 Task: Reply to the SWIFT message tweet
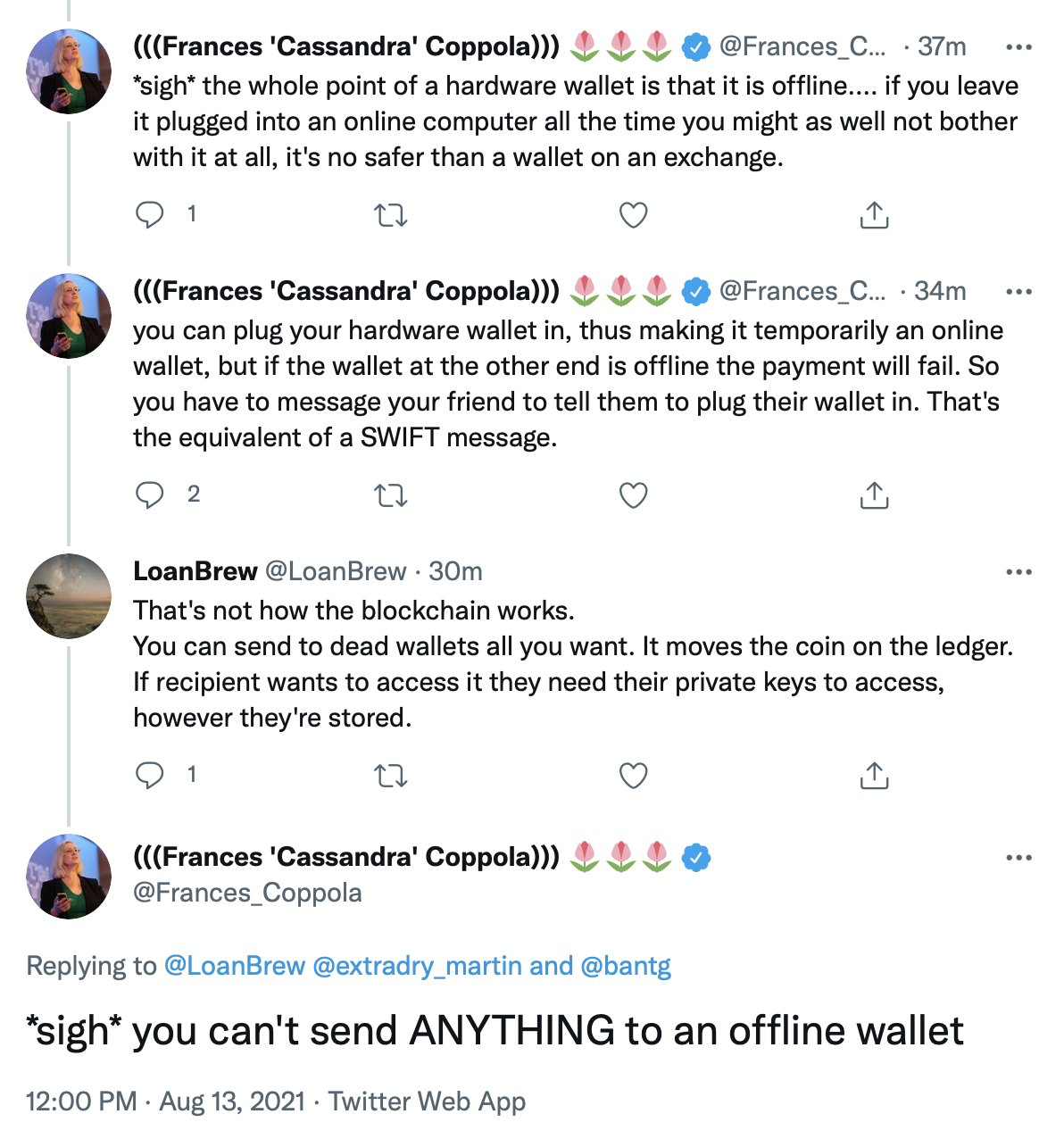[x=149, y=495]
